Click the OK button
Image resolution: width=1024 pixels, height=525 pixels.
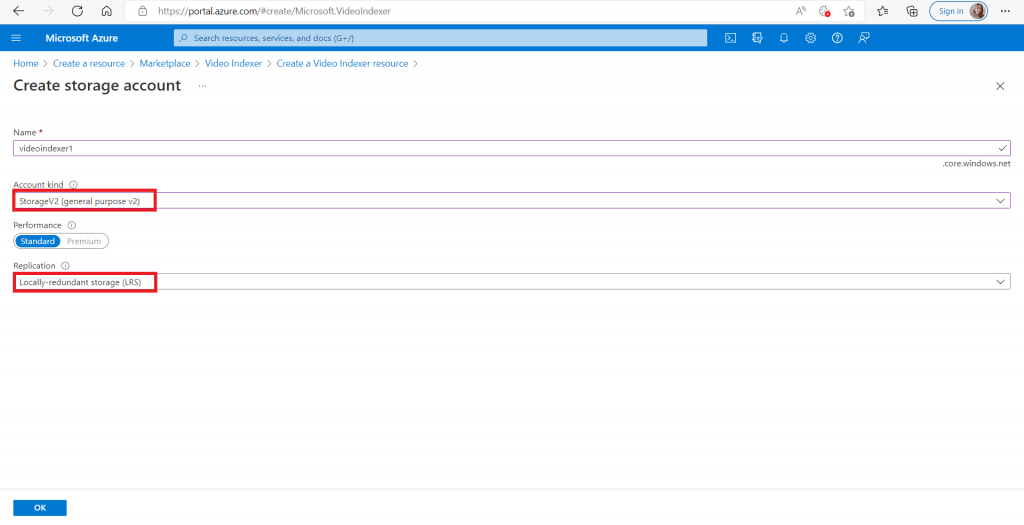(40, 508)
